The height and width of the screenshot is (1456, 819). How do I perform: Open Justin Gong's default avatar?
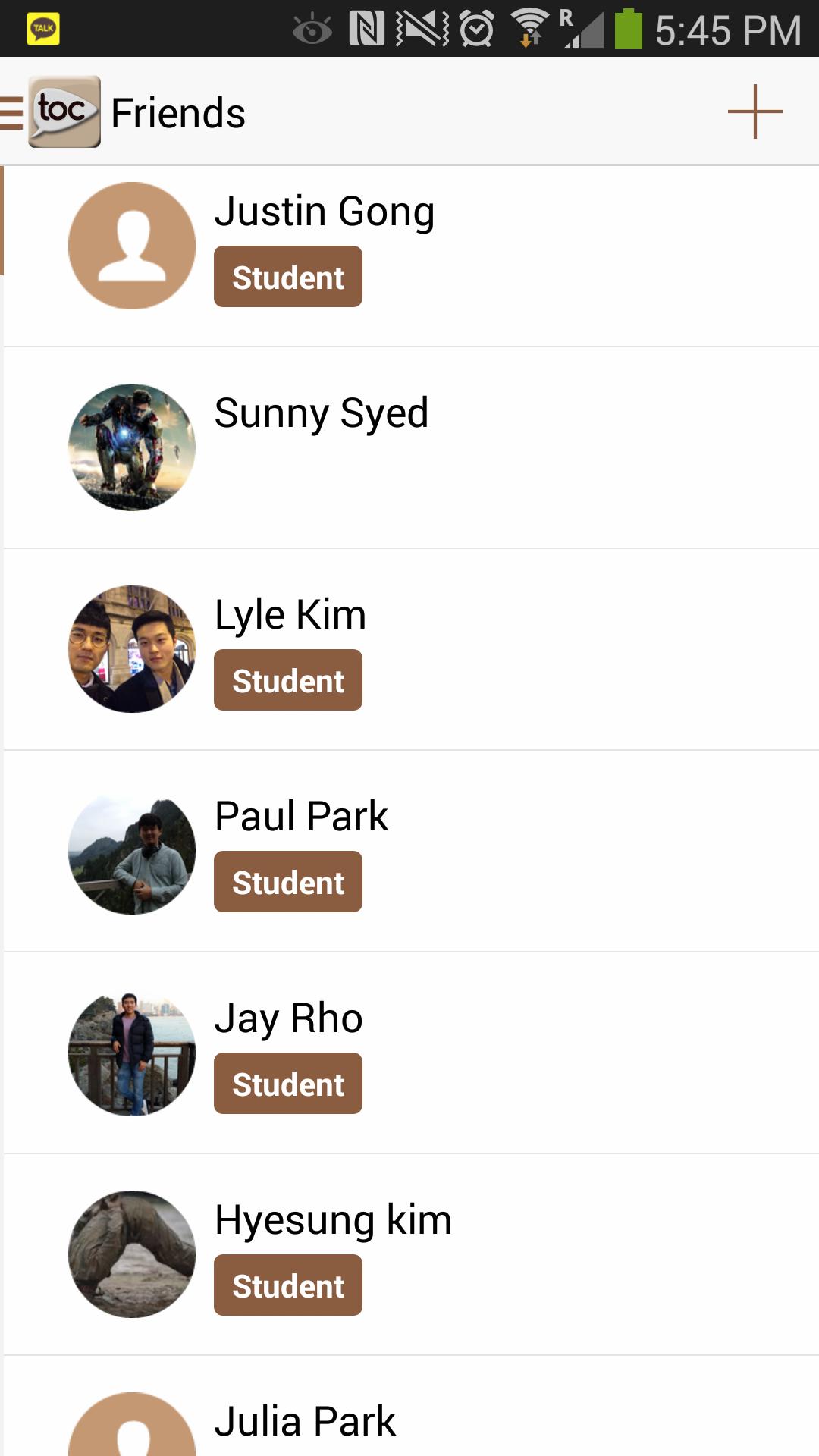click(x=132, y=246)
